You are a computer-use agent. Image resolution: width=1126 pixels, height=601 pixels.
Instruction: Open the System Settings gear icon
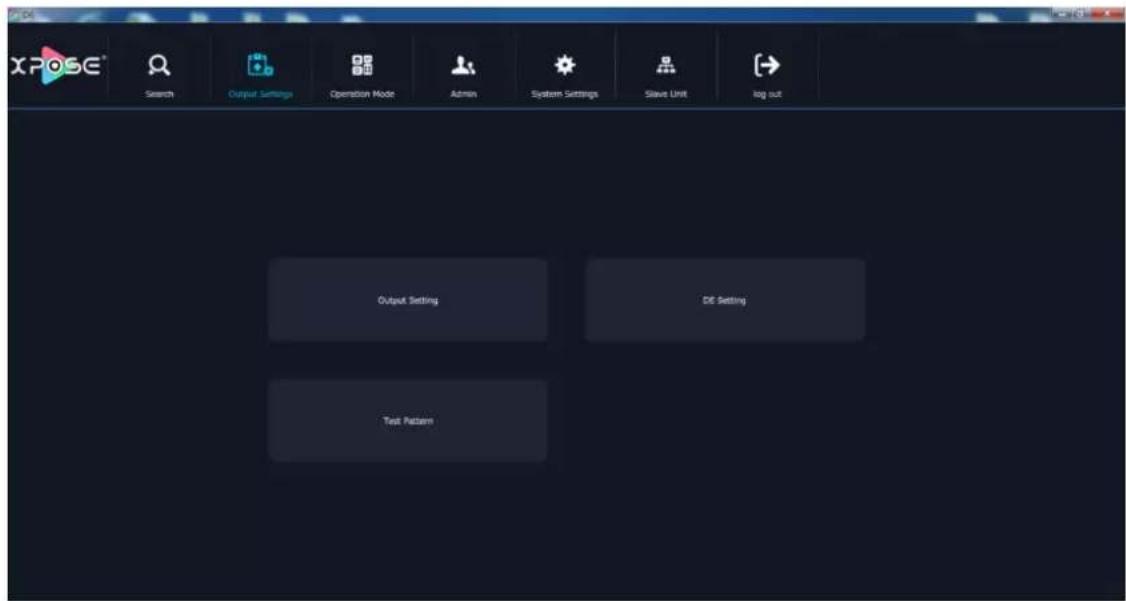coord(564,65)
